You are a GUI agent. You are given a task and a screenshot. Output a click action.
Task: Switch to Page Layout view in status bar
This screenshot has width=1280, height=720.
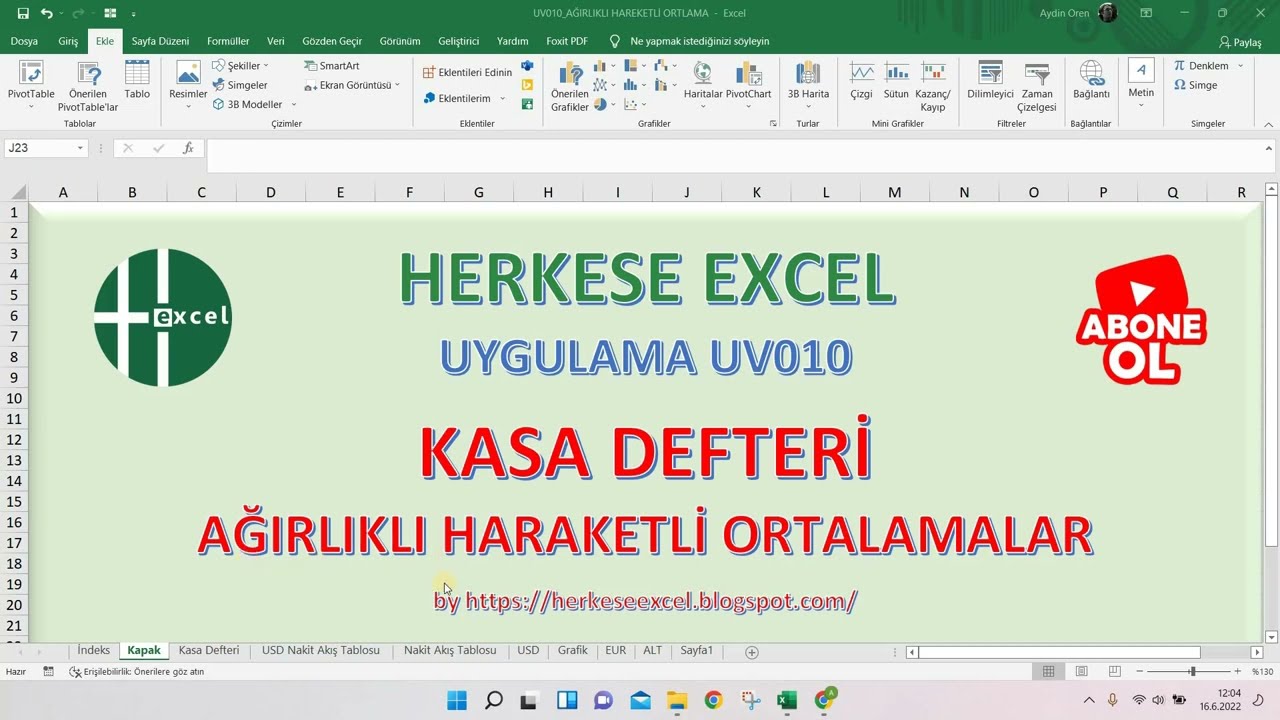pyautogui.click(x=1081, y=671)
